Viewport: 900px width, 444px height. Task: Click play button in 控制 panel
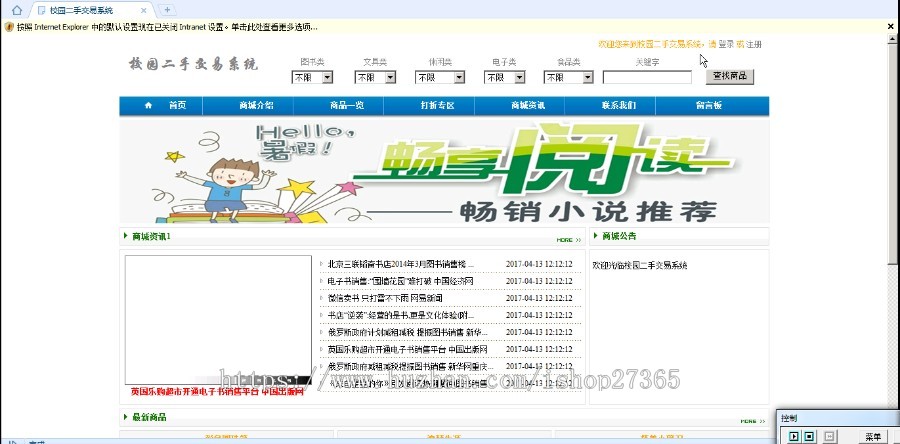[x=794, y=437]
